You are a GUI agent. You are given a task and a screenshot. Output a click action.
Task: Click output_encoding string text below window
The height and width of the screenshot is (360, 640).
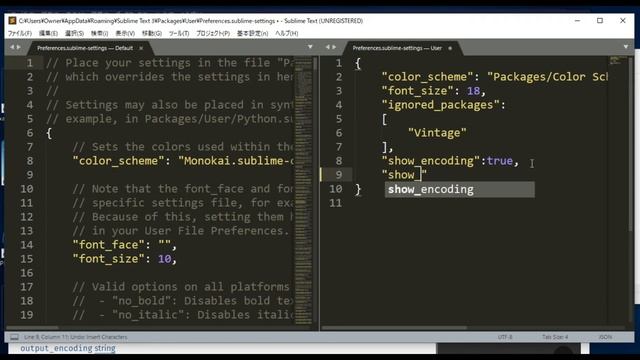coord(68,349)
